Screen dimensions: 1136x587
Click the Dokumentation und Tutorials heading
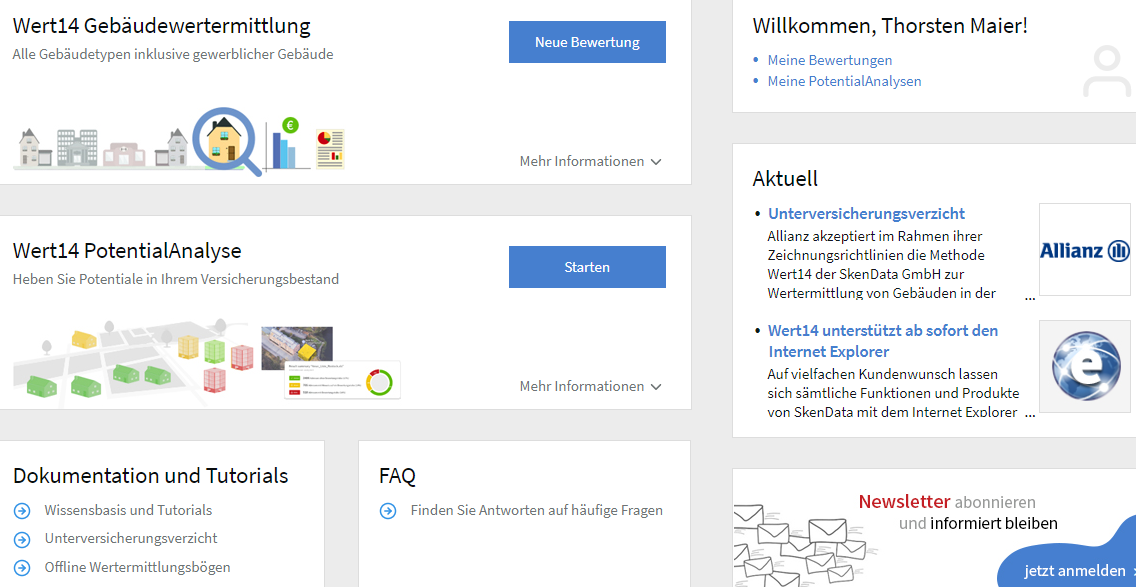pyautogui.click(x=151, y=475)
